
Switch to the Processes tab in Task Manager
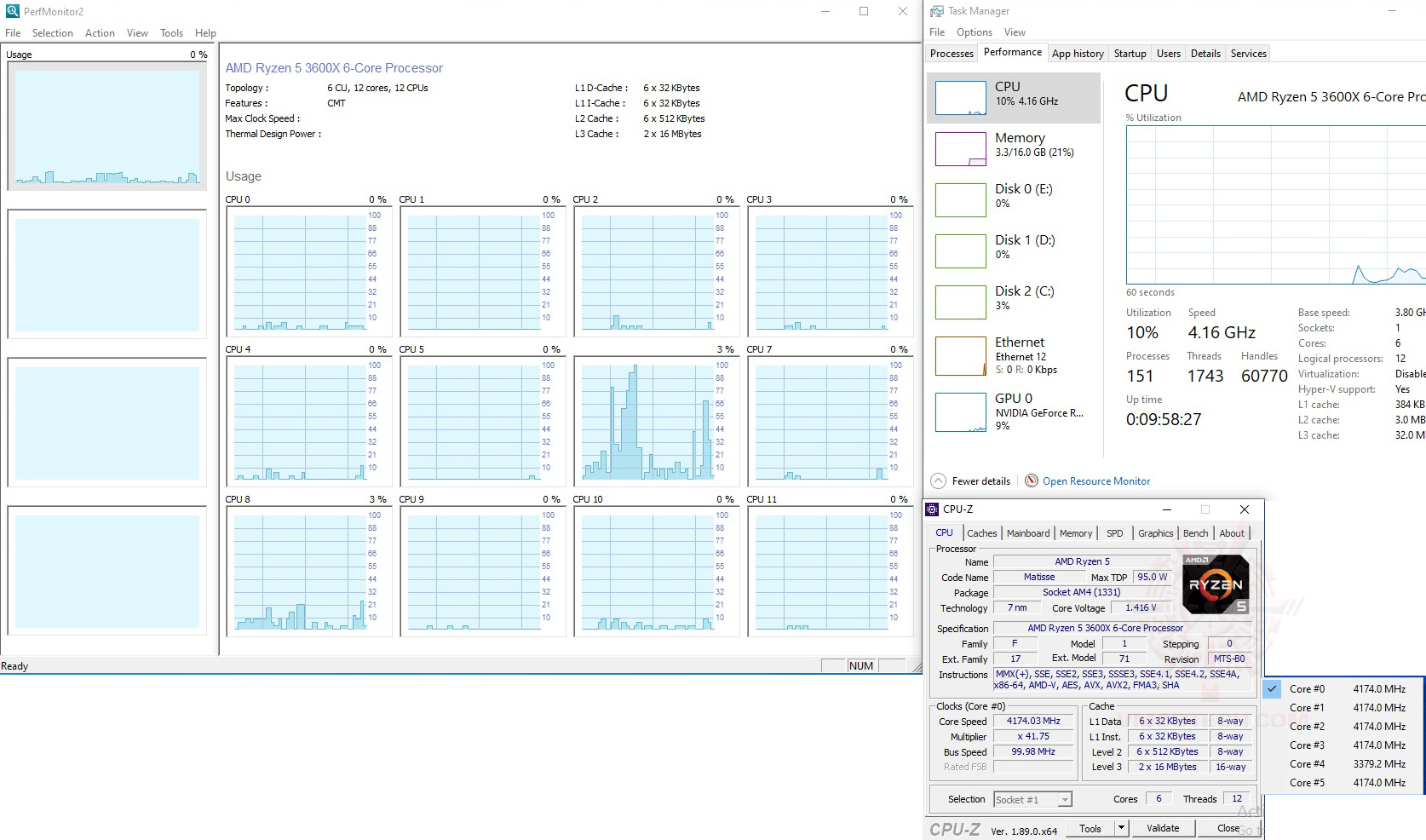pos(952,53)
